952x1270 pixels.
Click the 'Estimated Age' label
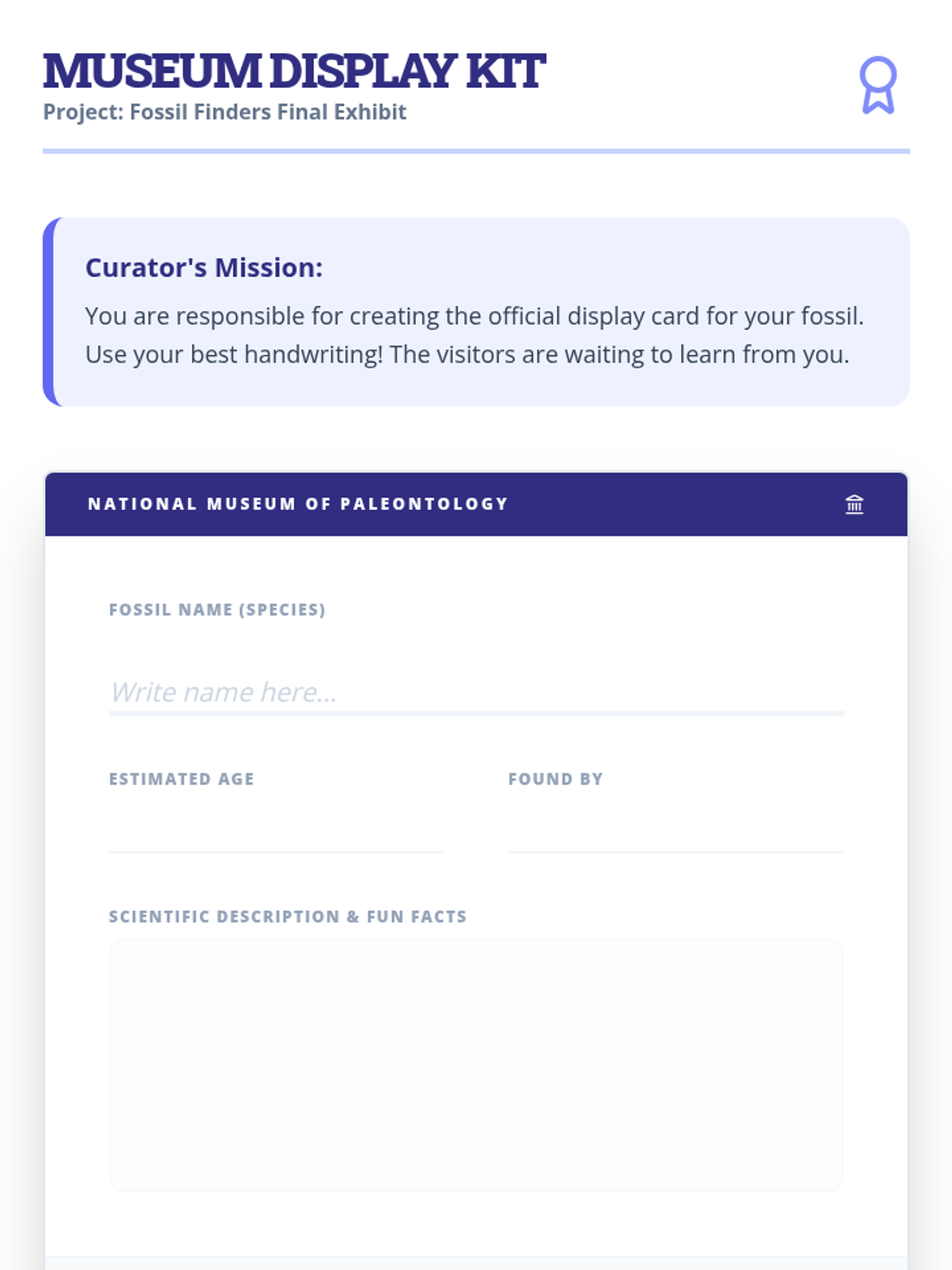pyautogui.click(x=182, y=779)
